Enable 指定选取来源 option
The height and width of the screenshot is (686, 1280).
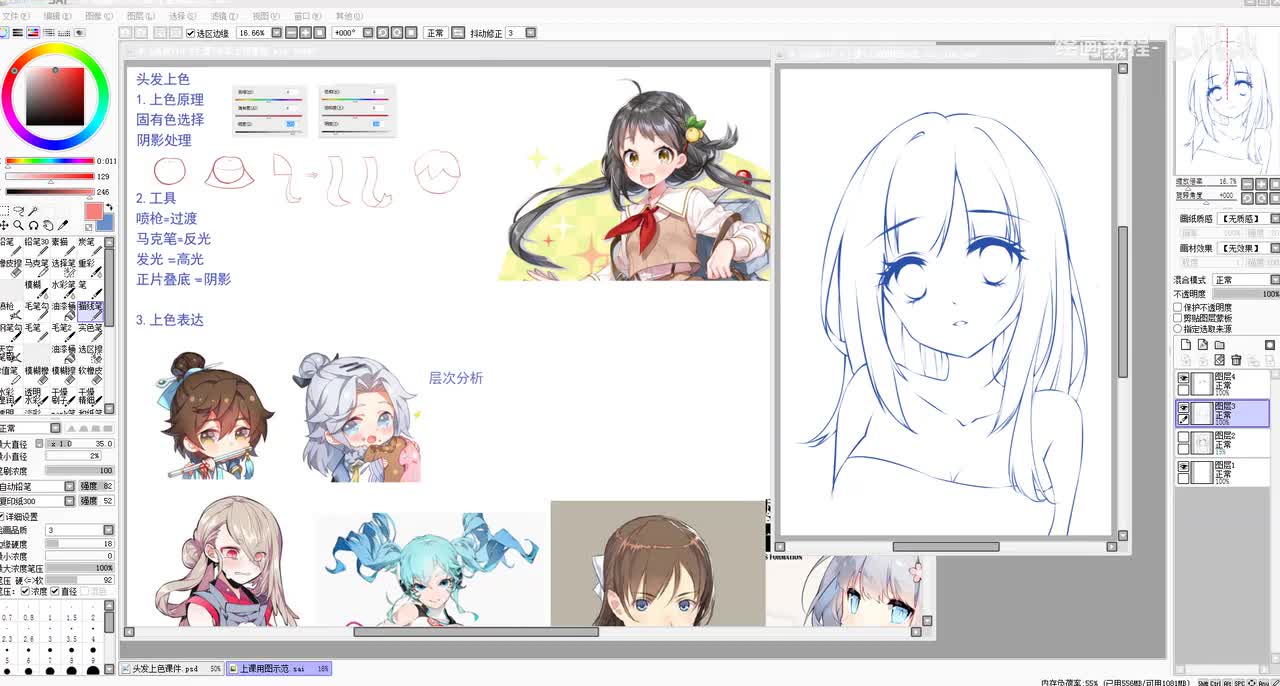tap(1178, 328)
